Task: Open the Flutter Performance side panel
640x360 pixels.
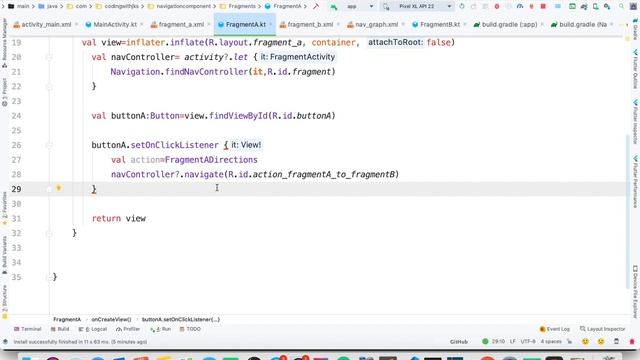Action: coord(635,181)
